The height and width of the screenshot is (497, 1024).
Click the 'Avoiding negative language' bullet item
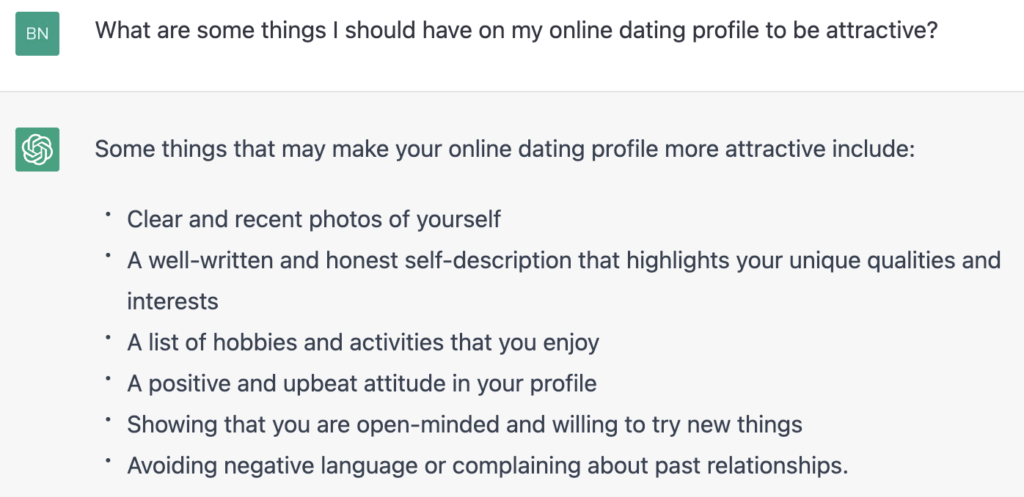tap(487, 466)
